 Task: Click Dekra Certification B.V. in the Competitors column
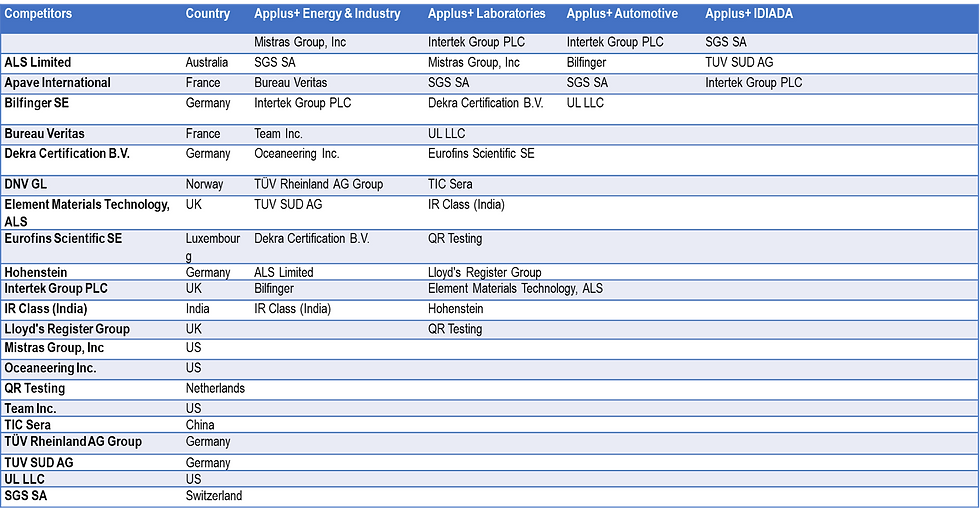pos(67,154)
